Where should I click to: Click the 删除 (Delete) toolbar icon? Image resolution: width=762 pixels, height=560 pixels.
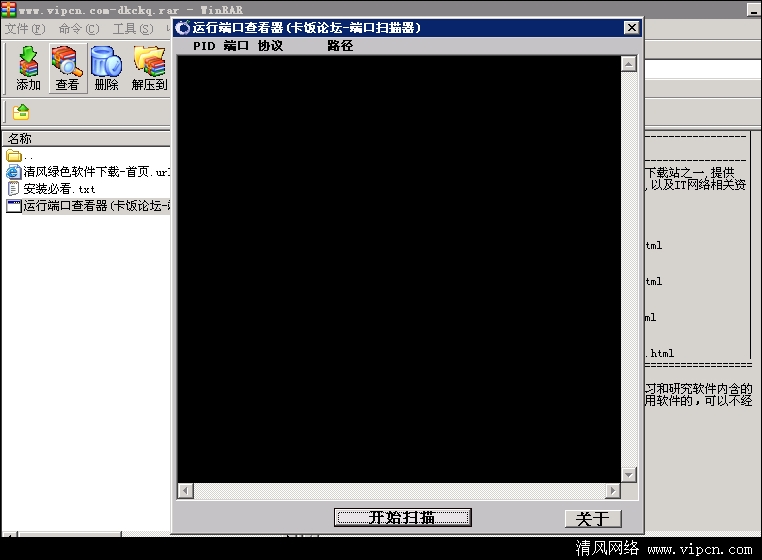pyautogui.click(x=106, y=68)
